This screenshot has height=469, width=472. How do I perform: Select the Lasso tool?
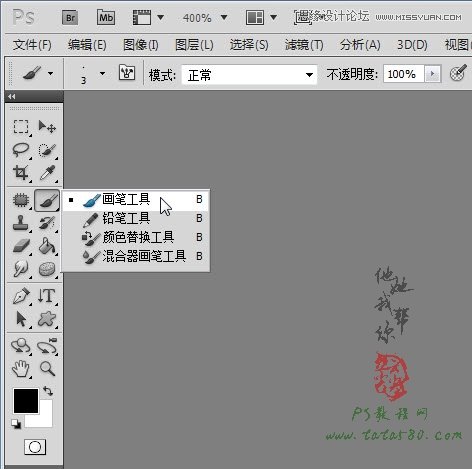pos(21,150)
